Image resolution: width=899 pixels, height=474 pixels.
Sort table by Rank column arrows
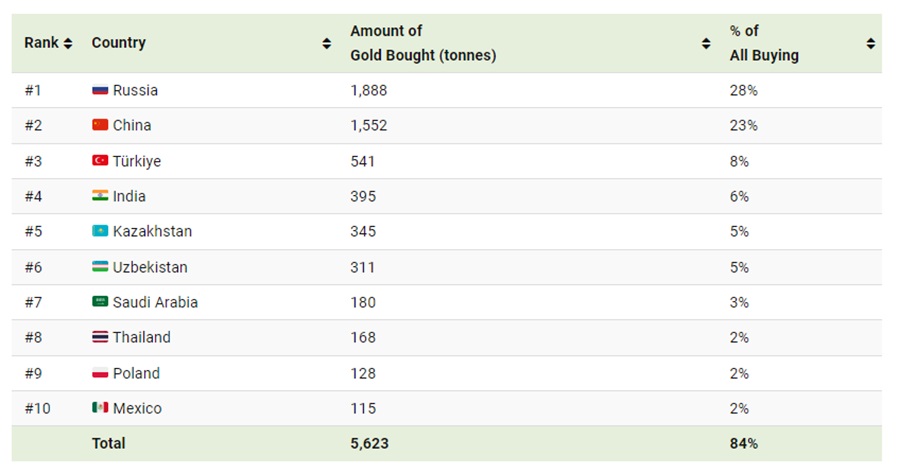coord(68,43)
